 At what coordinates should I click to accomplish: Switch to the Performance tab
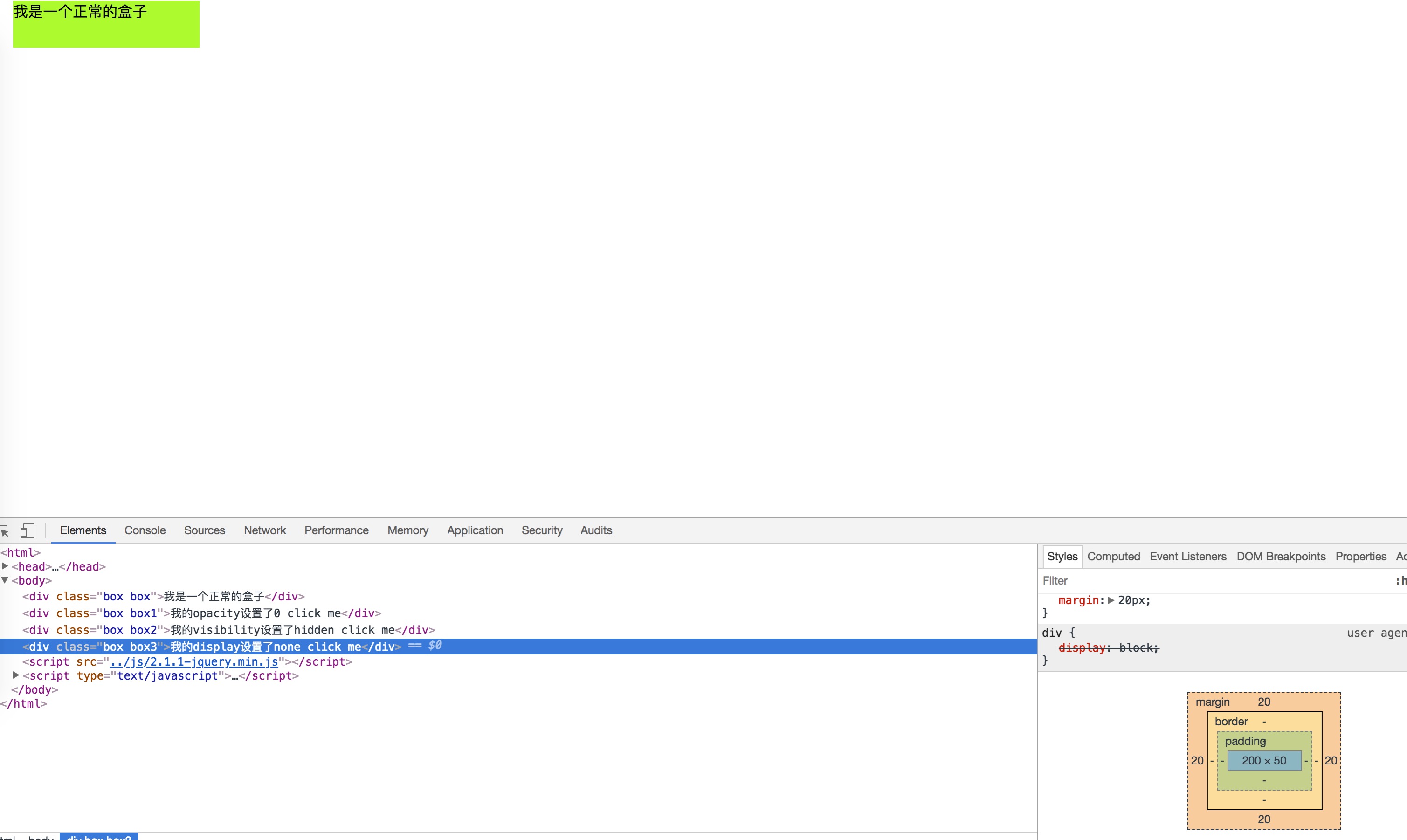(x=336, y=530)
